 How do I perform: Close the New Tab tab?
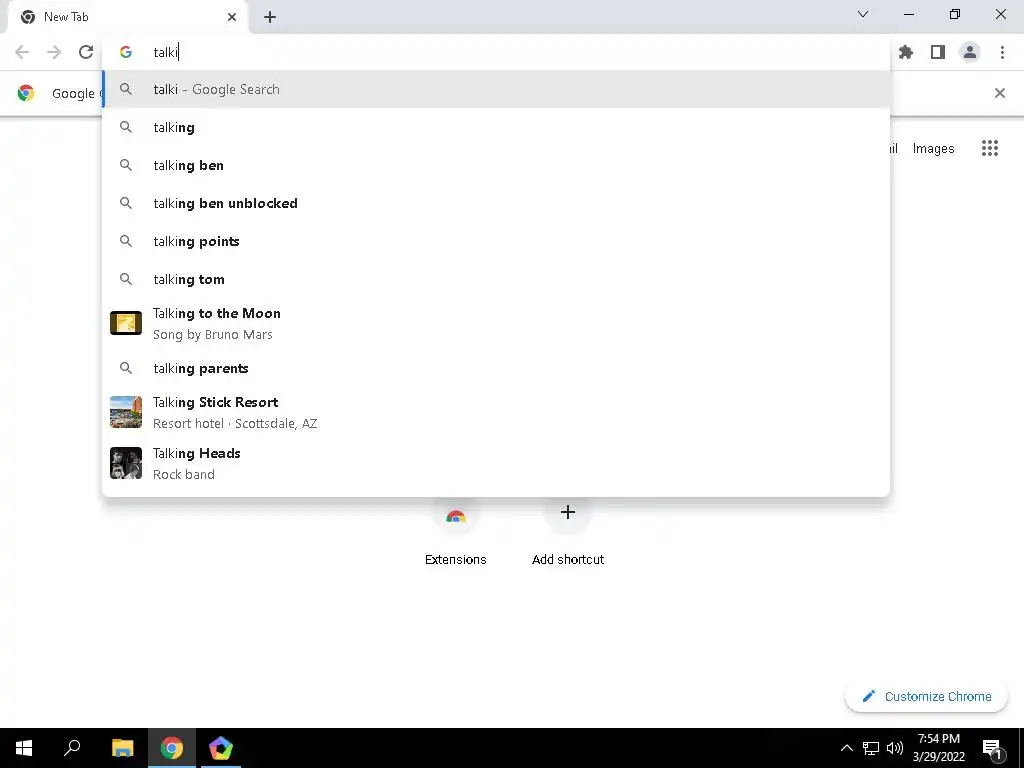click(x=232, y=17)
